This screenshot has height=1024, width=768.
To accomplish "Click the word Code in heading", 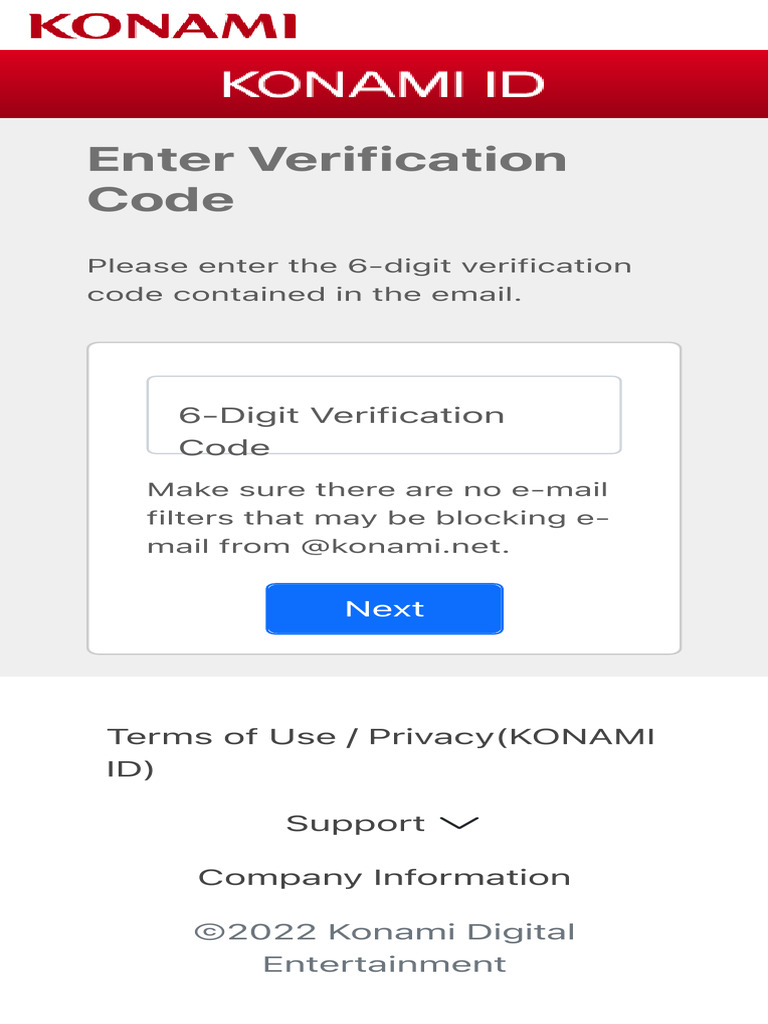I will click(161, 199).
